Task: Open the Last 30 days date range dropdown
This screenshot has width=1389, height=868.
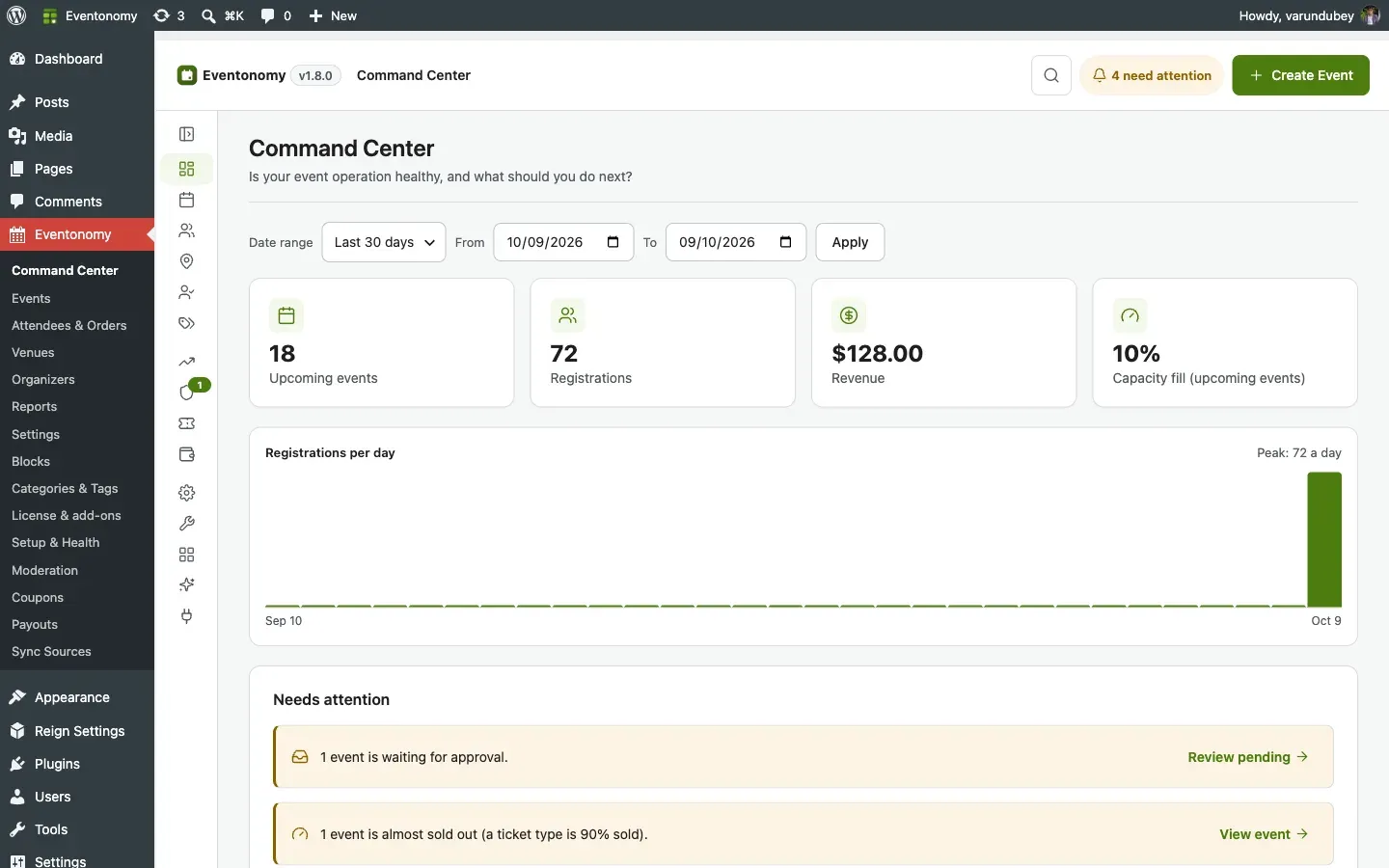Action: [x=384, y=242]
